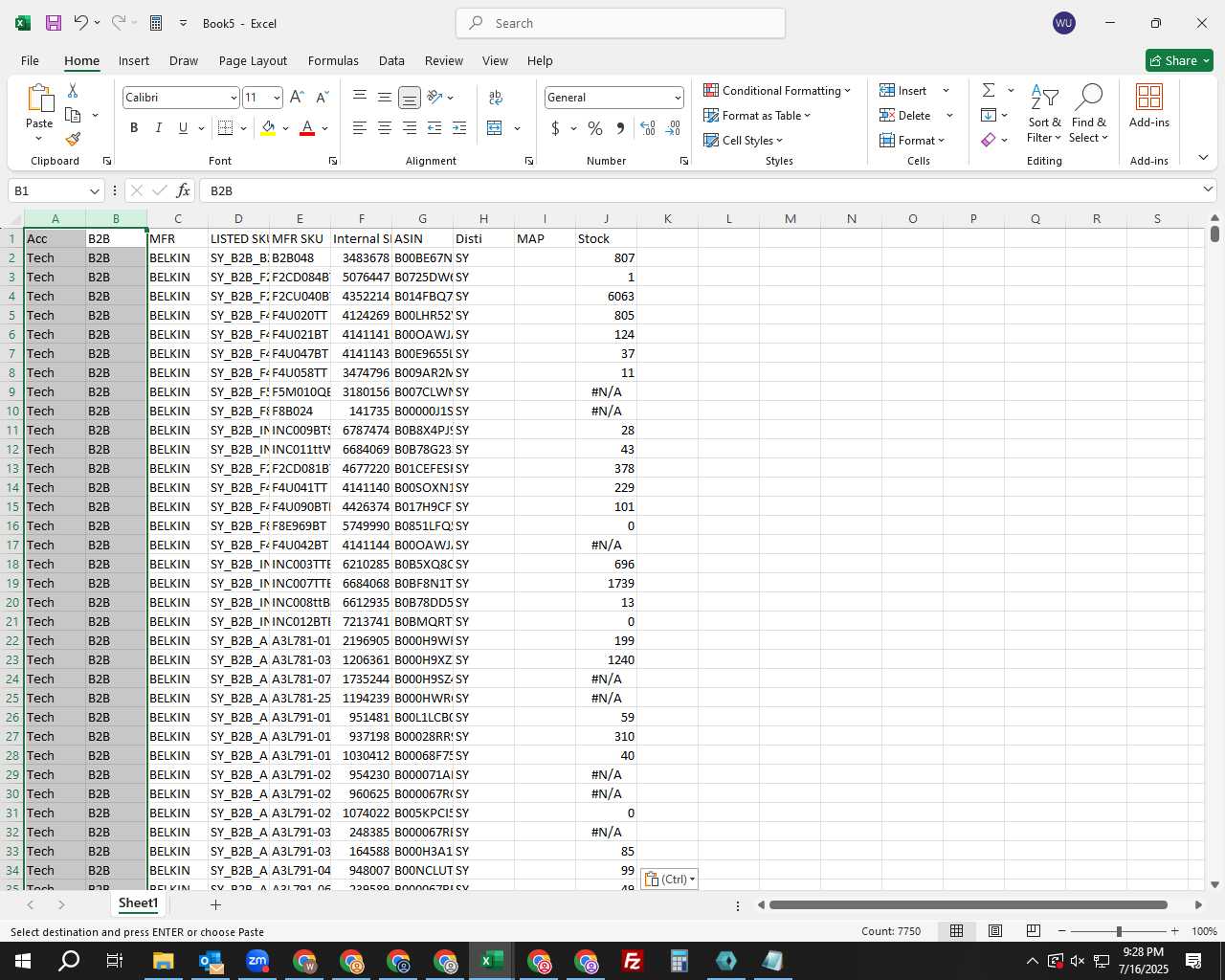Apply the yellow Fill Color

tap(268, 128)
